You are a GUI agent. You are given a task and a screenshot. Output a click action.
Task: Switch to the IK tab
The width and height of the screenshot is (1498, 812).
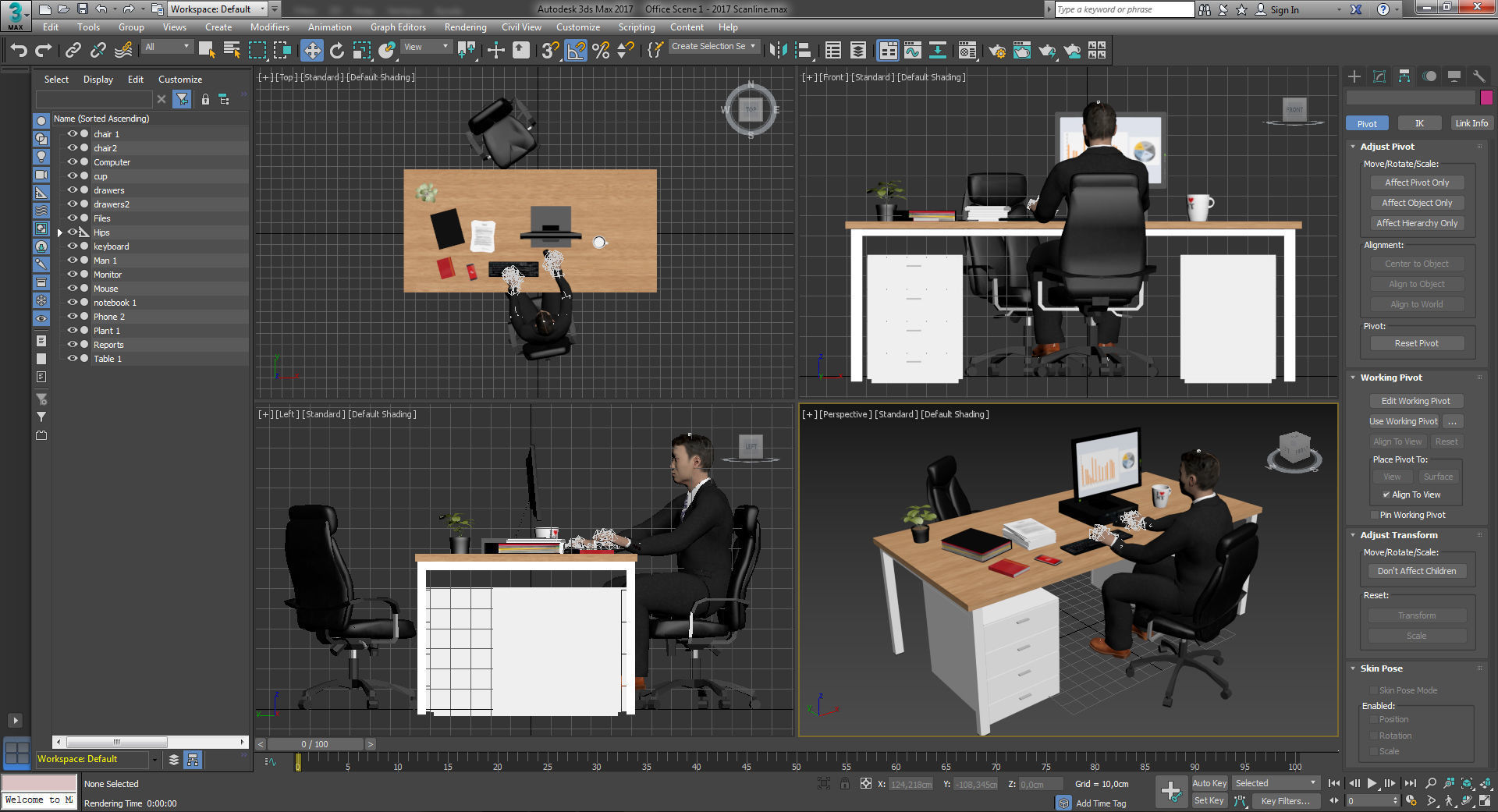[x=1419, y=123]
